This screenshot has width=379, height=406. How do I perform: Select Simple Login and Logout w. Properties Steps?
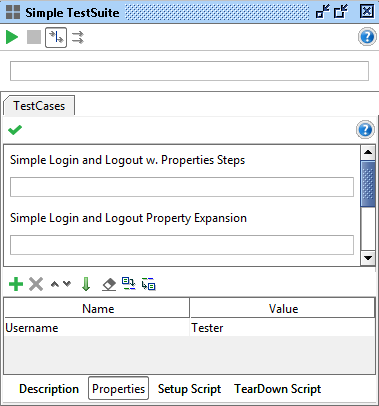[127, 160]
